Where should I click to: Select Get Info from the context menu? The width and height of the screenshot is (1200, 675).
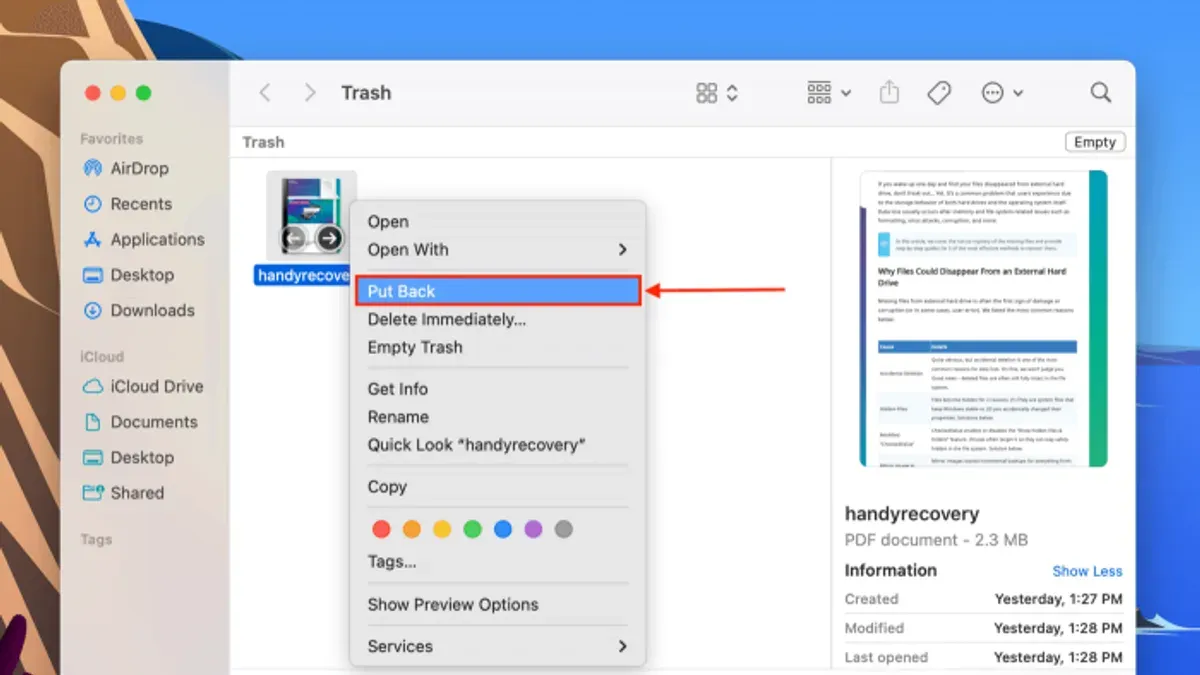point(498,389)
